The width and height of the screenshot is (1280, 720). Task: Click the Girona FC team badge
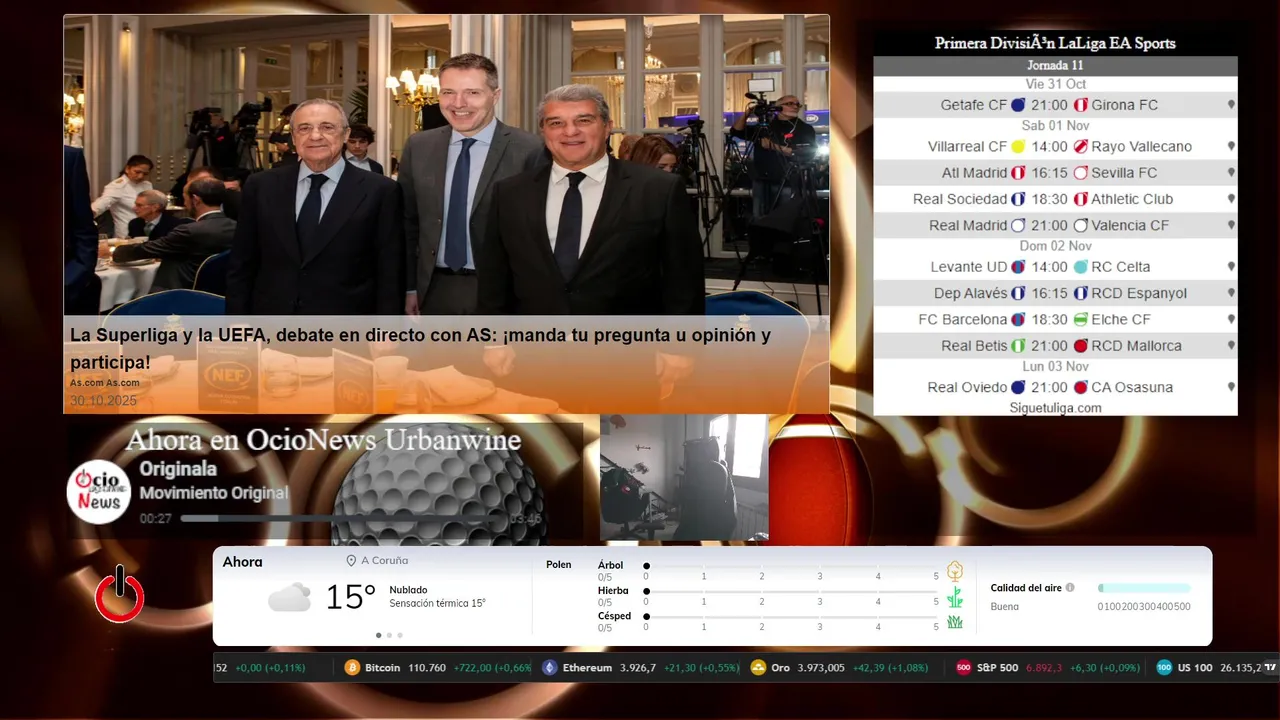(x=1081, y=105)
